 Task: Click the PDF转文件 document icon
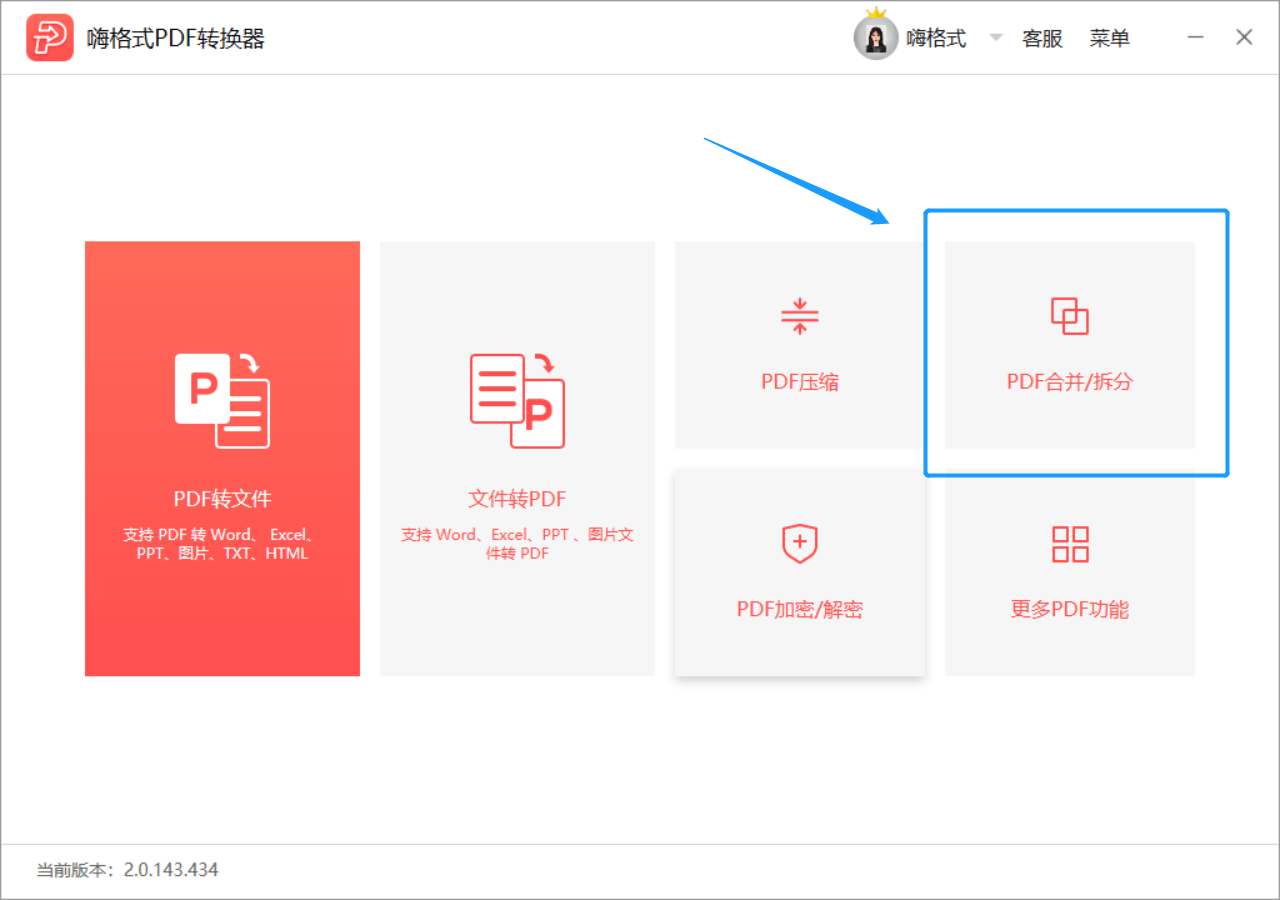tap(222, 400)
